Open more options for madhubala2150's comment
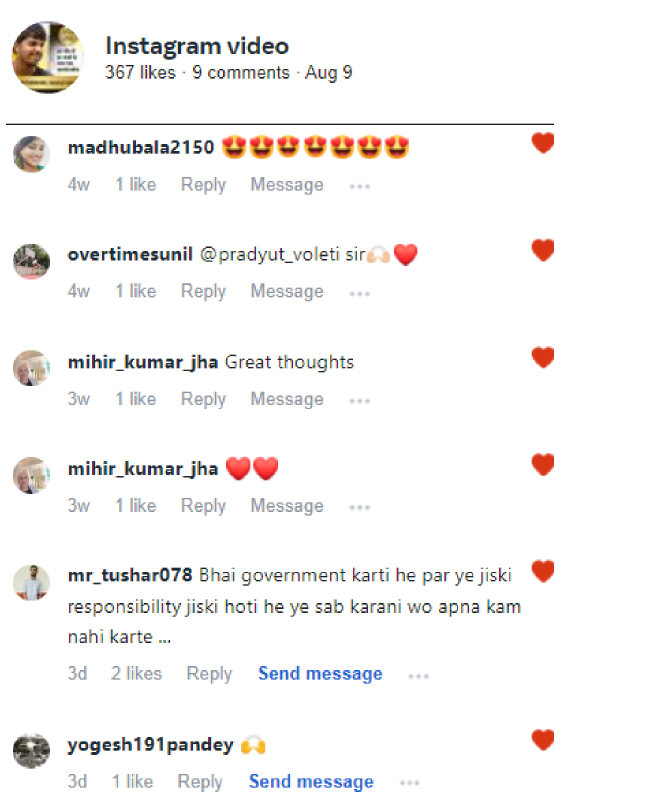Image resolution: width=652 pixels, height=808 pixels. coord(359,187)
